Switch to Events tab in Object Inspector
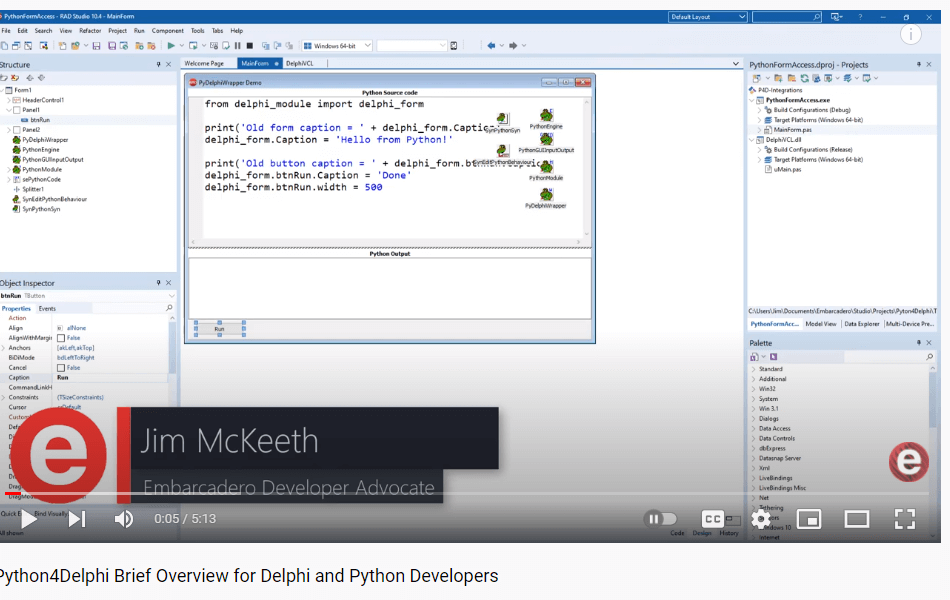950x600 pixels. click(x=47, y=308)
